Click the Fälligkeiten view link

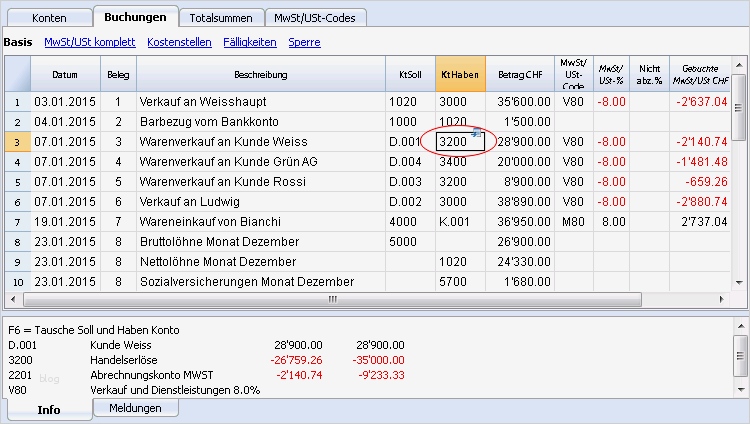click(249, 43)
